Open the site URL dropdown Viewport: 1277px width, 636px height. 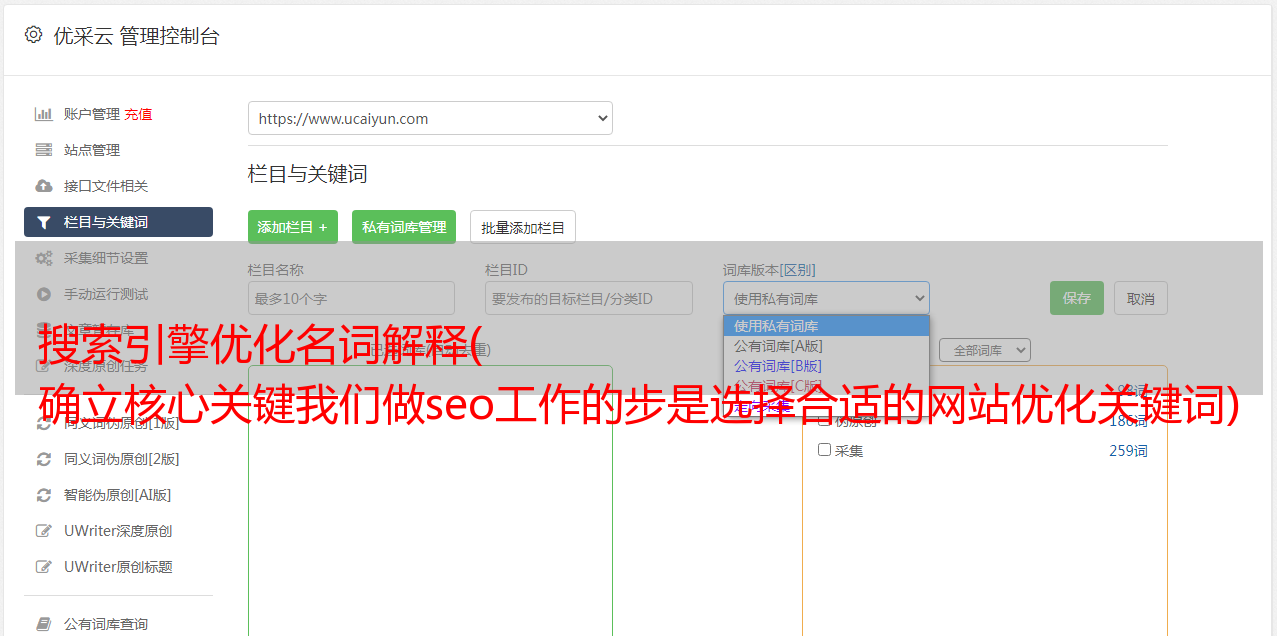(x=430, y=118)
